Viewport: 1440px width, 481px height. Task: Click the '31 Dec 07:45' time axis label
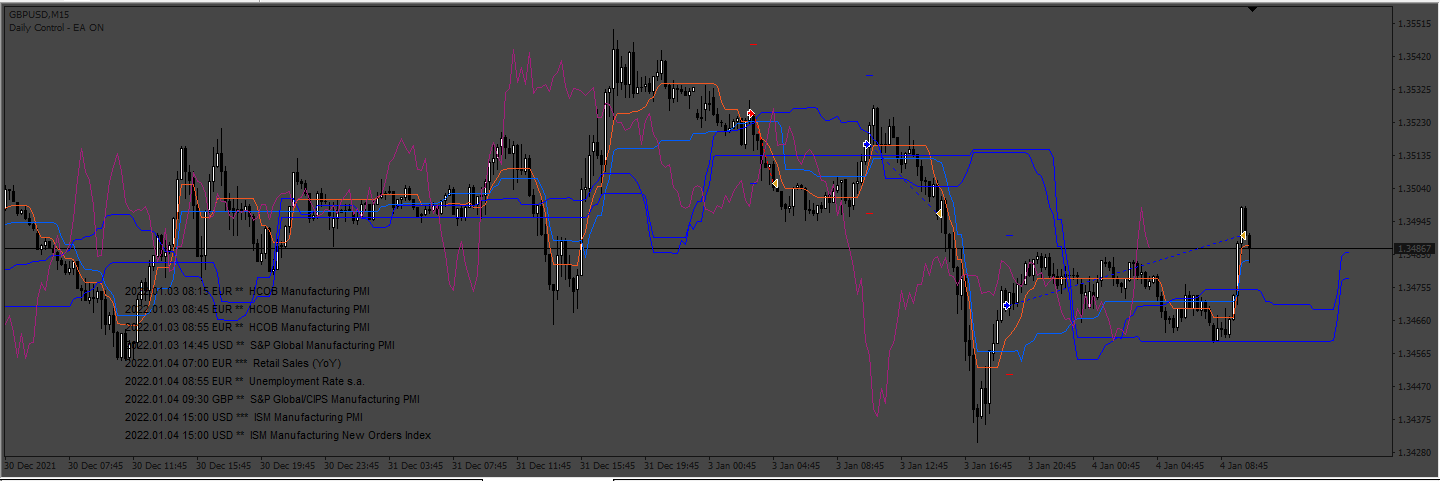pyautogui.click(x=480, y=465)
